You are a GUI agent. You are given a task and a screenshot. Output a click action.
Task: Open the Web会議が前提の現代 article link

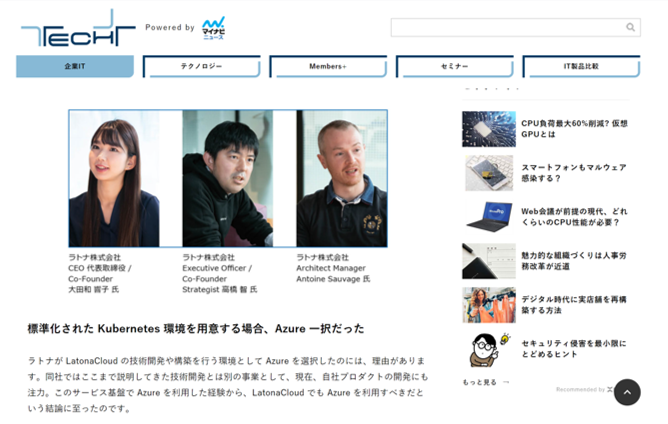coord(574,217)
